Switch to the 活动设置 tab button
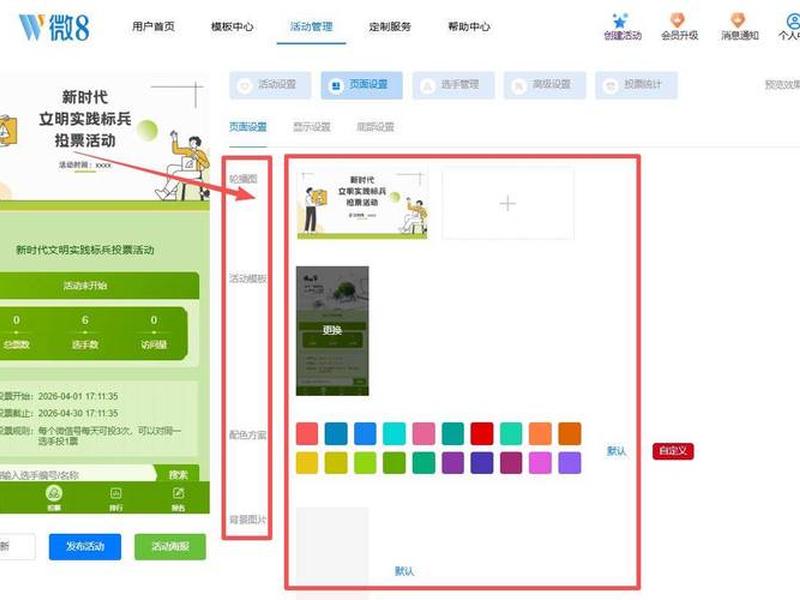Image resolution: width=800 pixels, height=600 pixels. coord(270,85)
